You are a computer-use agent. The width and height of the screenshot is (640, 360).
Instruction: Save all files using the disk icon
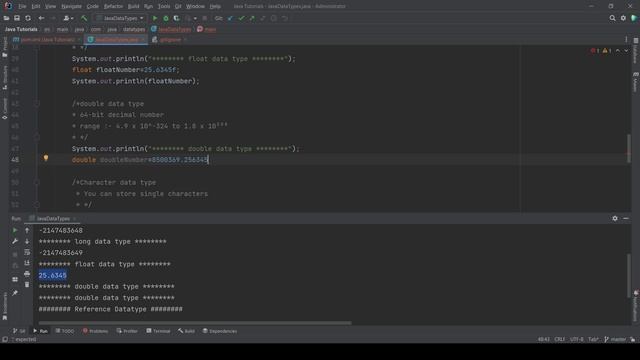(17, 18)
